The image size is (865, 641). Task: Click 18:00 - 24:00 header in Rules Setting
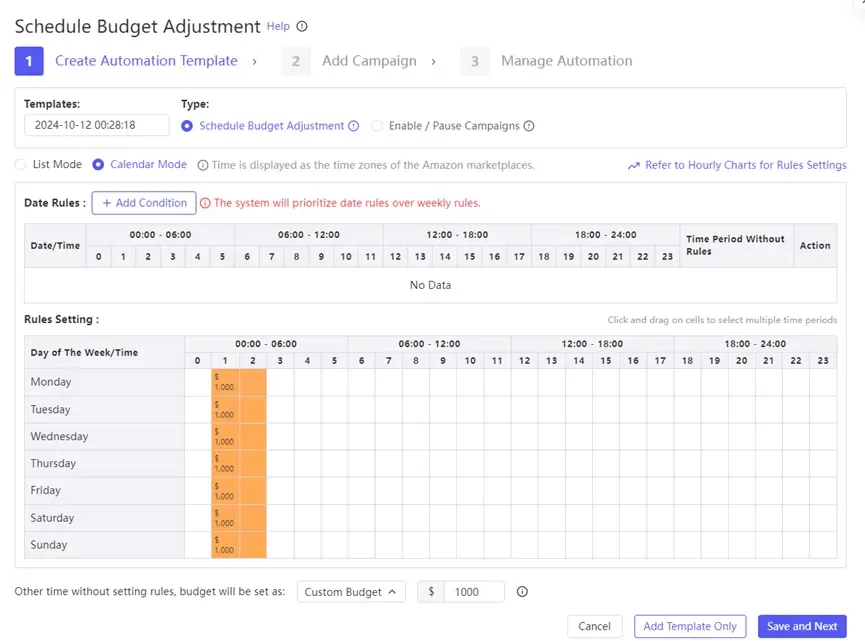pyautogui.click(x=755, y=344)
